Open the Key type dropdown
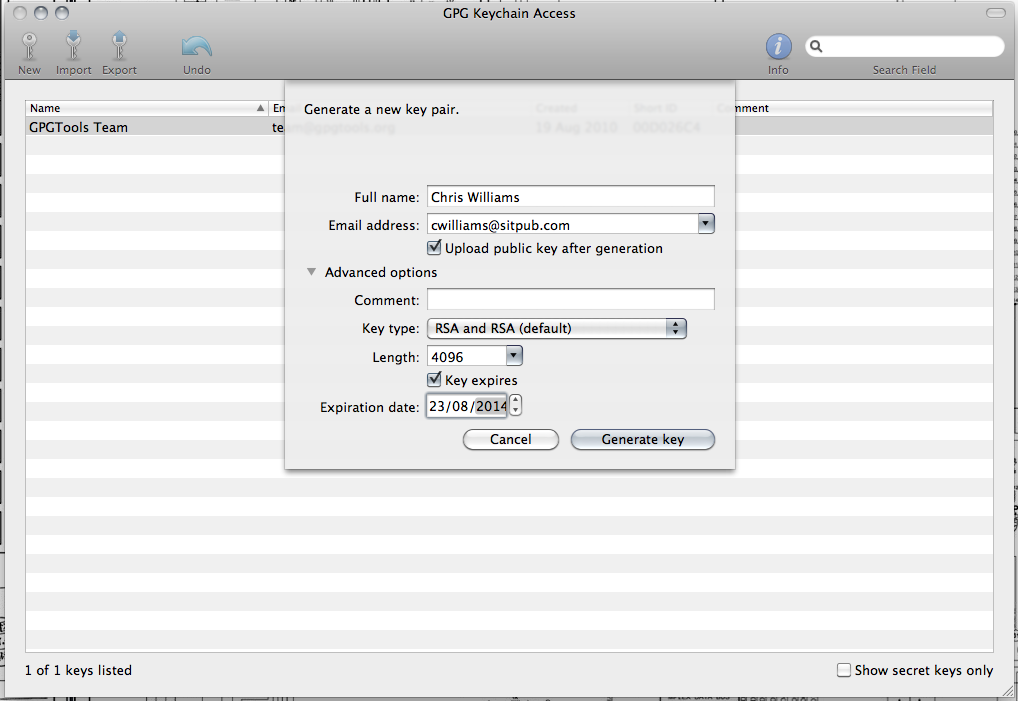This screenshot has width=1018, height=701. (x=556, y=328)
